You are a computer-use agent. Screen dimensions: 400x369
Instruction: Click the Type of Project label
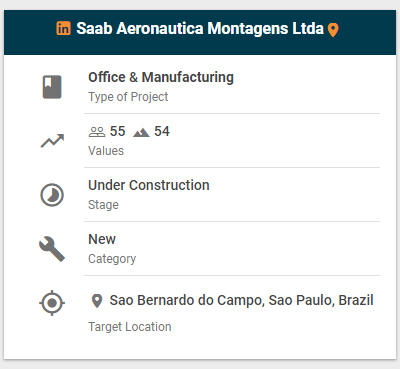click(128, 97)
